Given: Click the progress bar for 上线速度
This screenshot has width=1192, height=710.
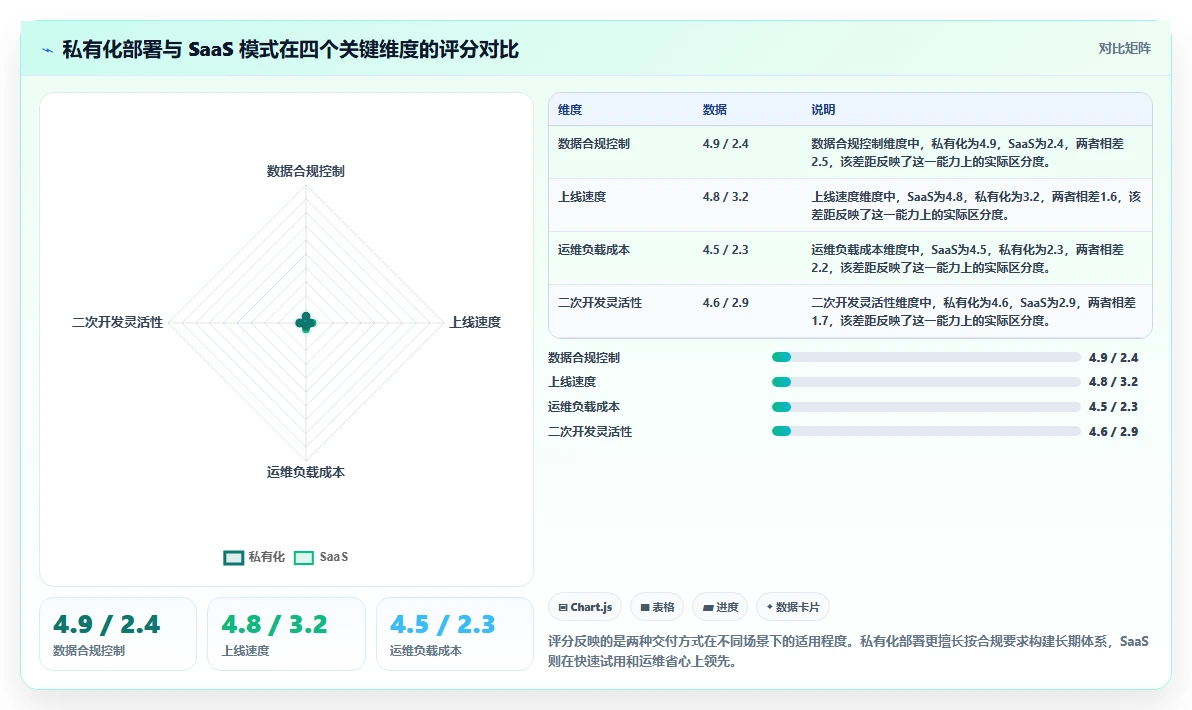Looking at the screenshot, I should (x=926, y=382).
